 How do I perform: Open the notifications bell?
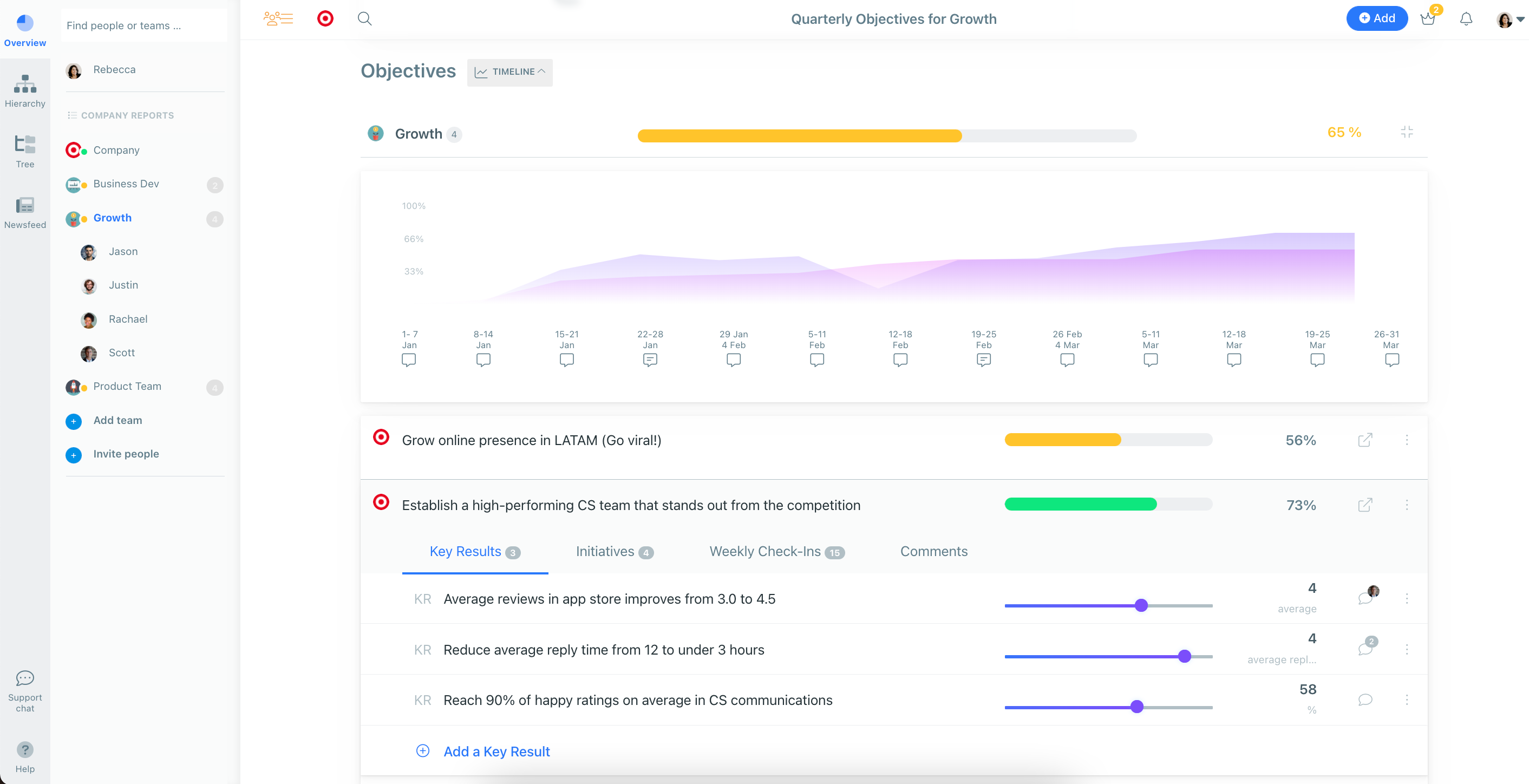click(1466, 19)
